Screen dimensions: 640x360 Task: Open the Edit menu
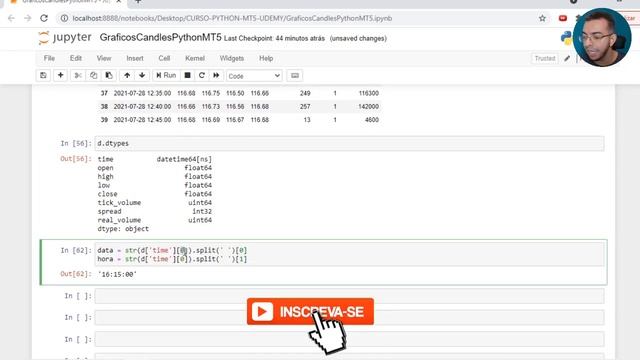(x=76, y=58)
